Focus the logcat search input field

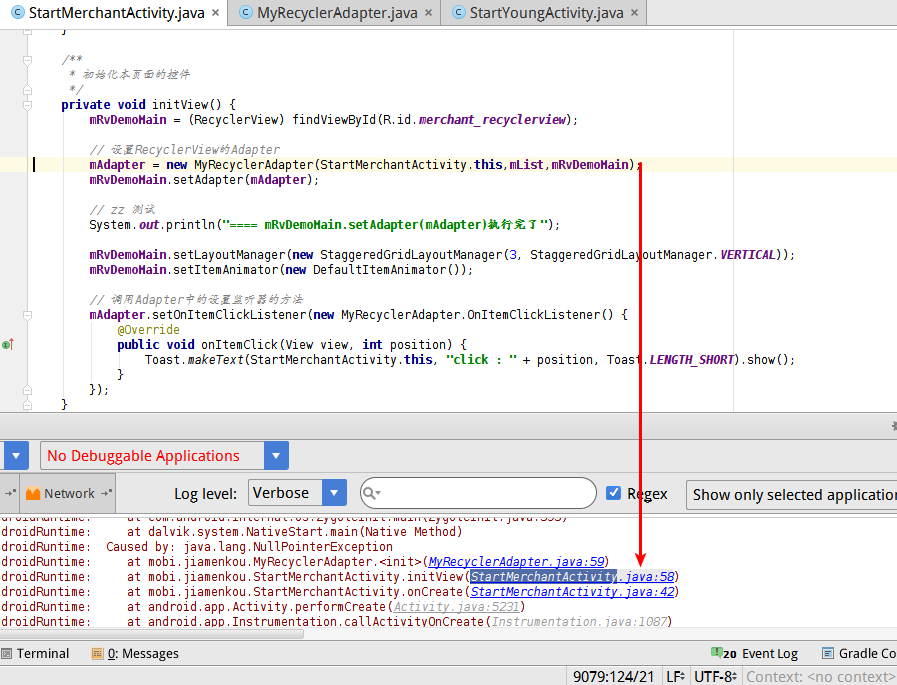(x=478, y=493)
